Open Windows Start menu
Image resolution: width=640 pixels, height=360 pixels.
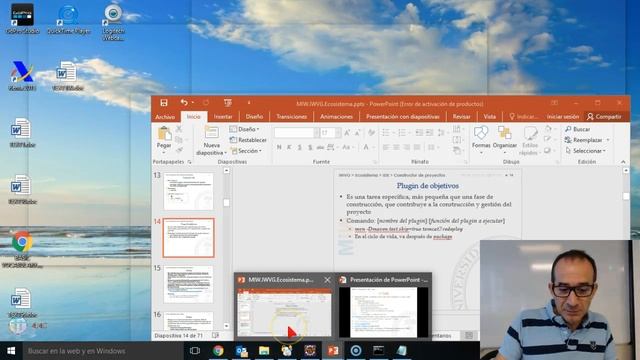point(11,351)
